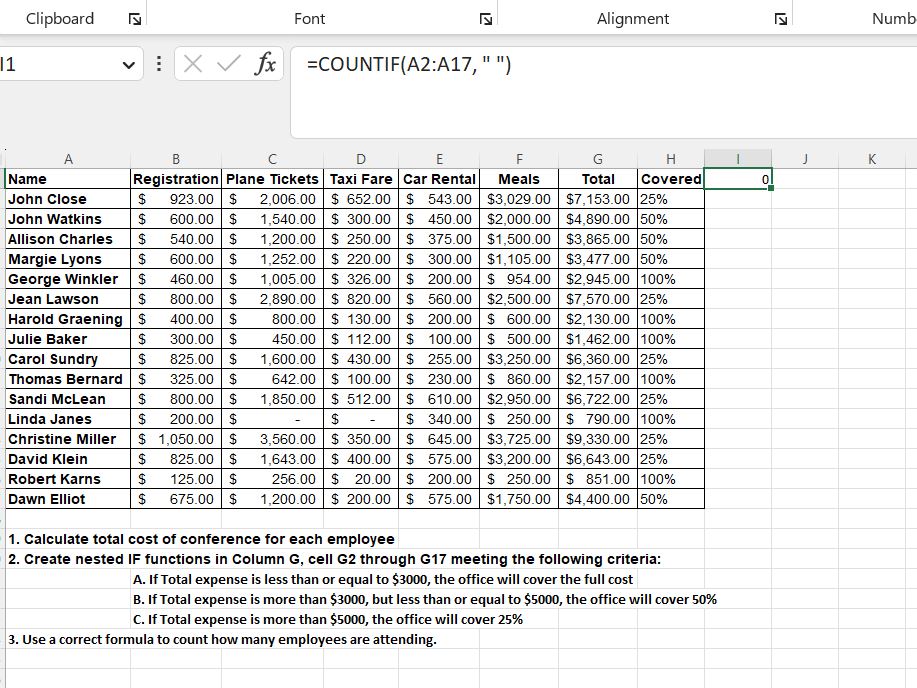Click the Alignment group label on the ribbon
917x688 pixels.
[x=632, y=17]
